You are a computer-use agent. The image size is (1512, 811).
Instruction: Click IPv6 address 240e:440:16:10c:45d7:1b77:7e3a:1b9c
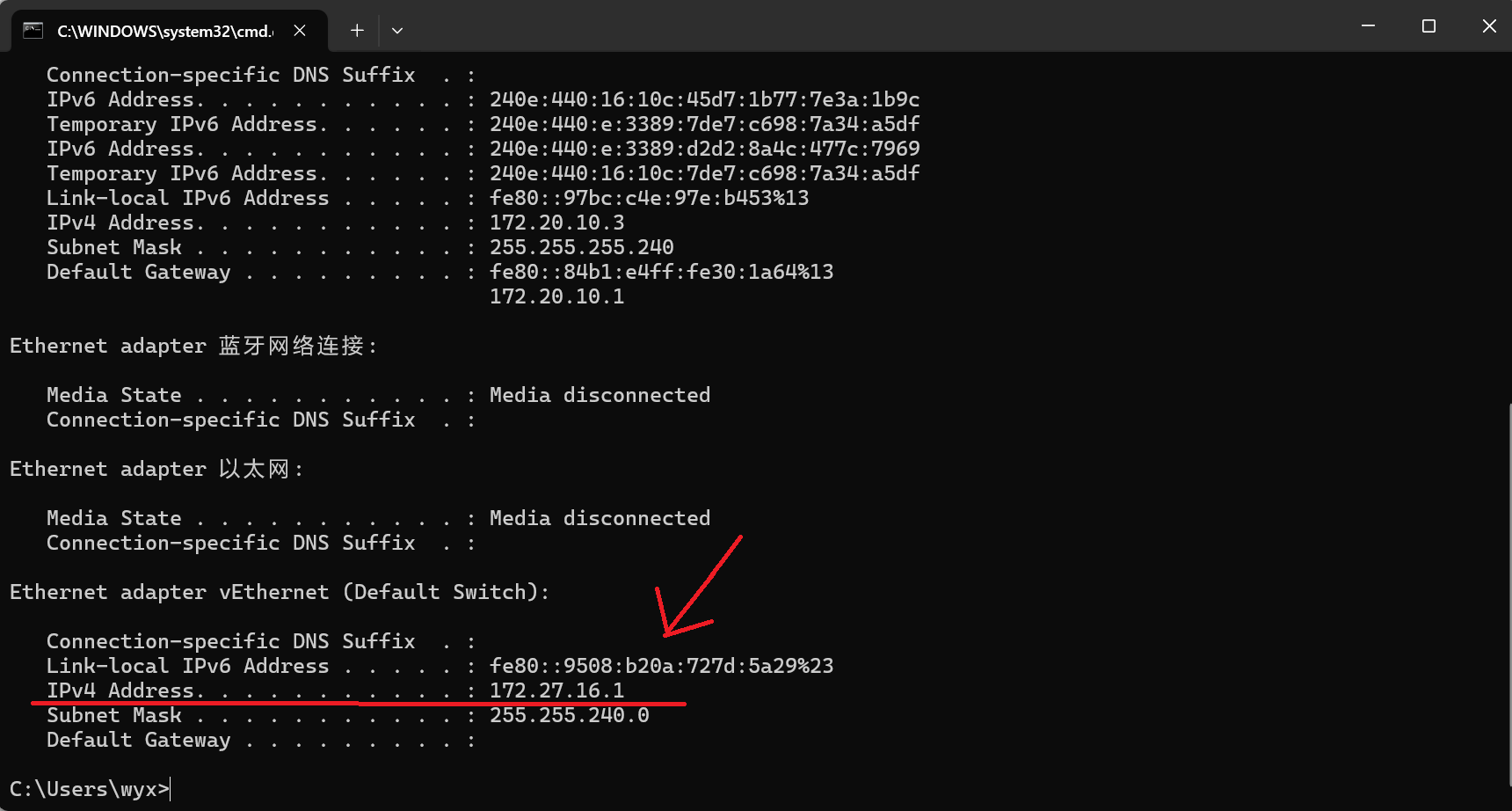704,99
